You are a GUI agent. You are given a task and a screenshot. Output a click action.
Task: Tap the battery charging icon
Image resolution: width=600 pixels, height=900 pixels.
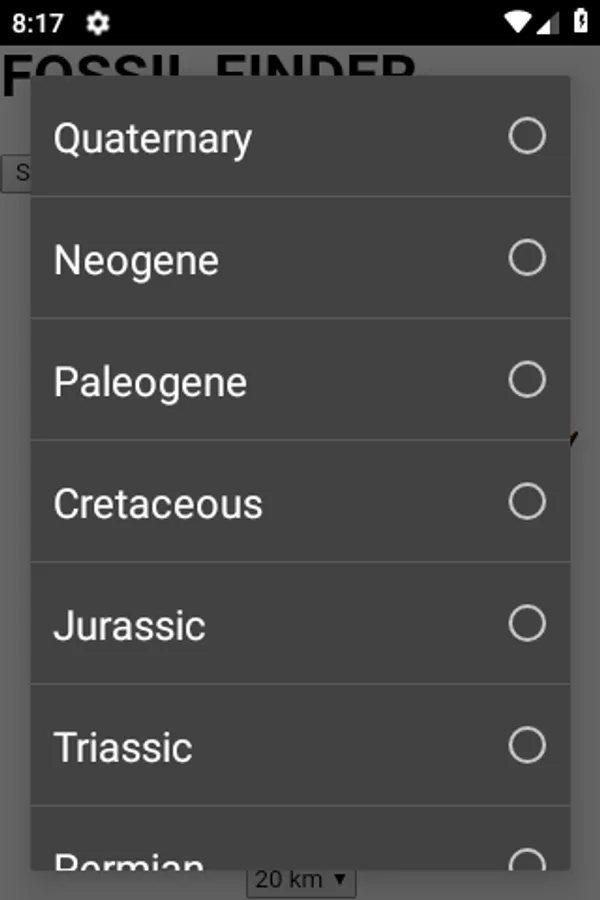[x=580, y=22]
